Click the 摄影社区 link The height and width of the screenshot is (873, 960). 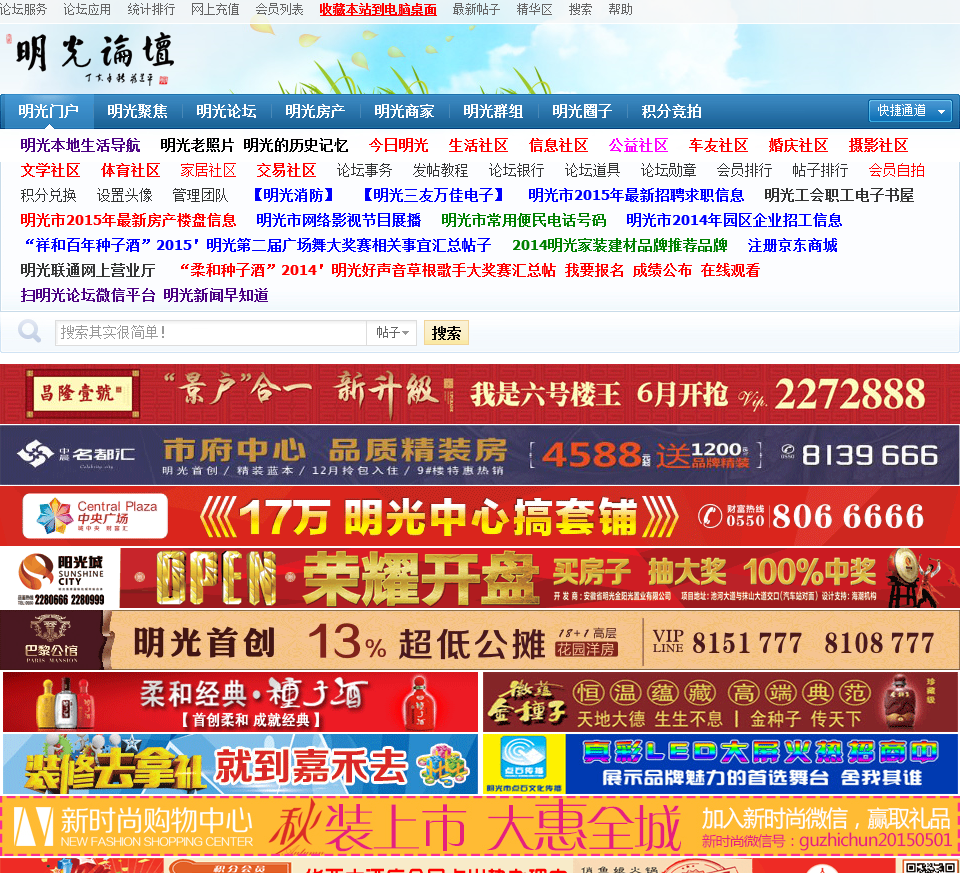coord(878,145)
